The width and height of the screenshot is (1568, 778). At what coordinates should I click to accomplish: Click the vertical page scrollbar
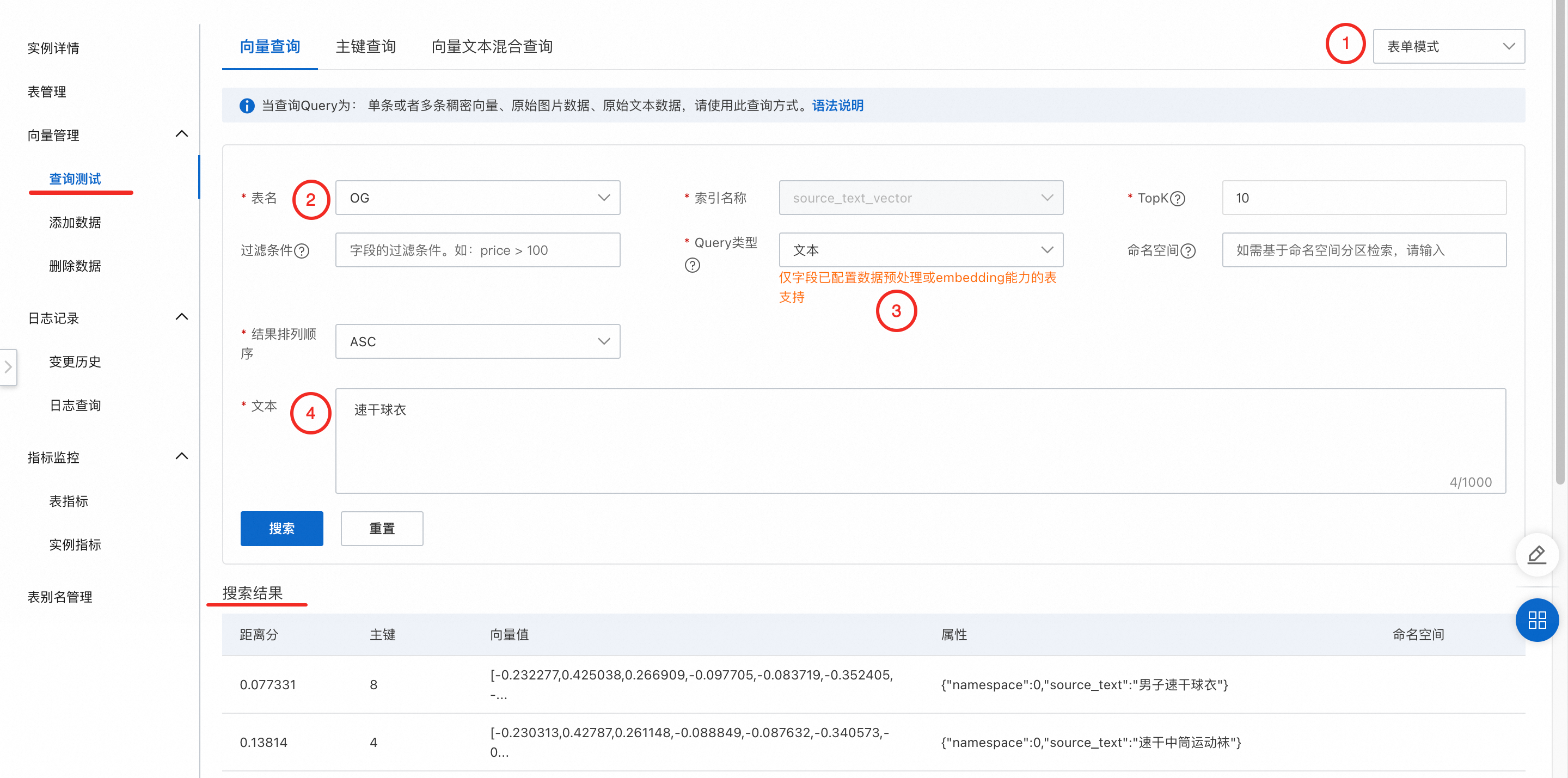(1560, 243)
